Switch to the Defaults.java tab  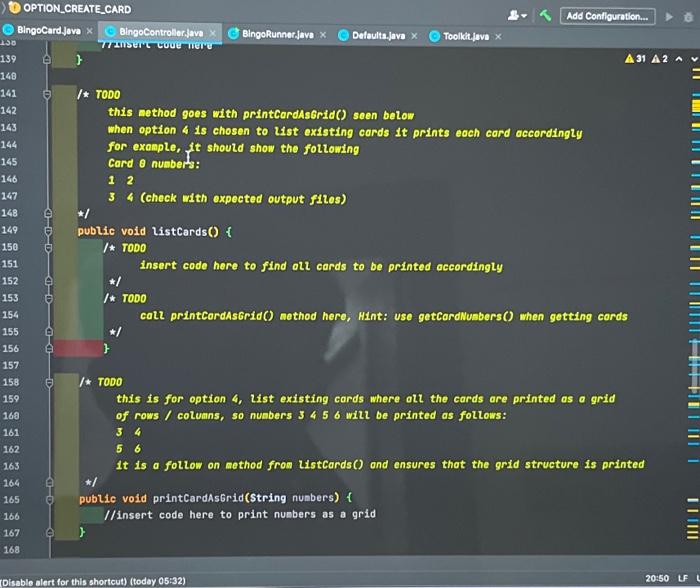(378, 35)
